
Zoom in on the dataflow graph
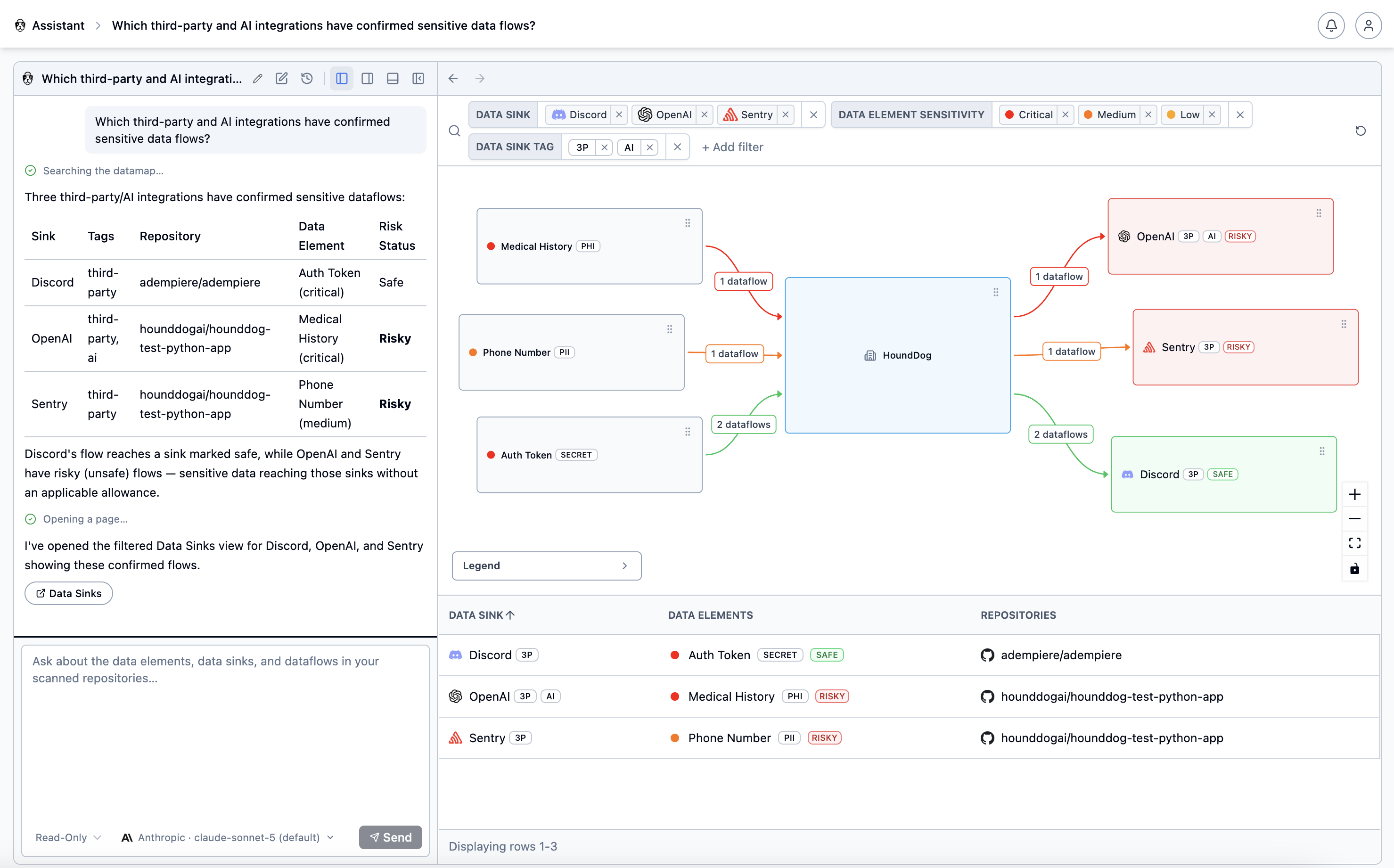(x=1354, y=494)
